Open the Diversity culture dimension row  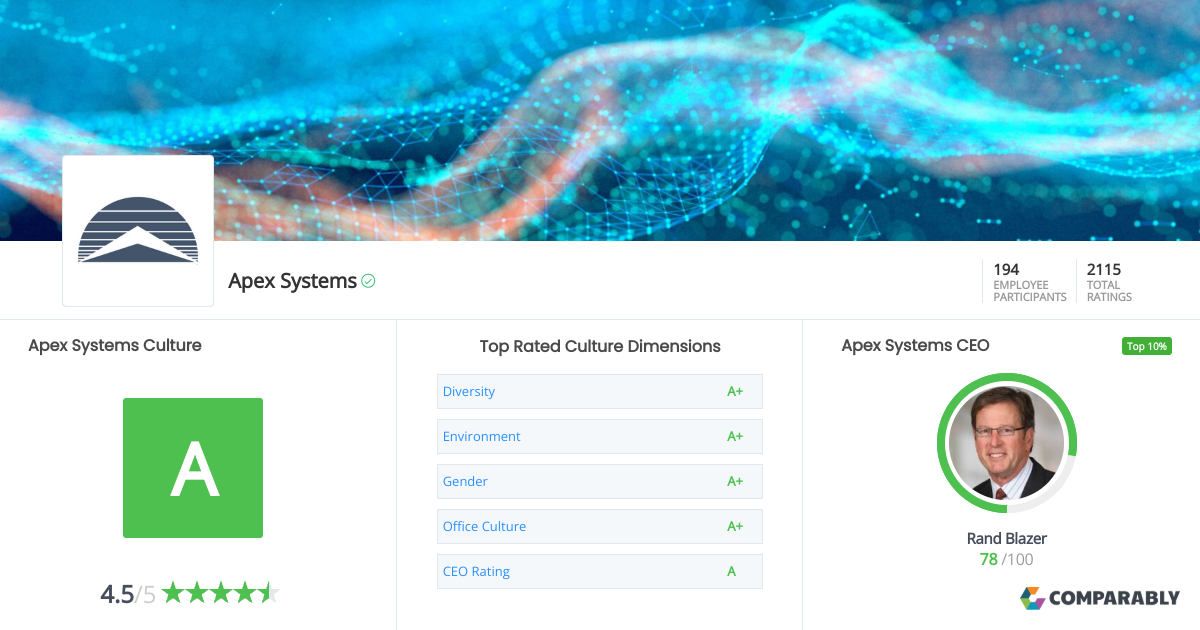pyautogui.click(x=600, y=391)
